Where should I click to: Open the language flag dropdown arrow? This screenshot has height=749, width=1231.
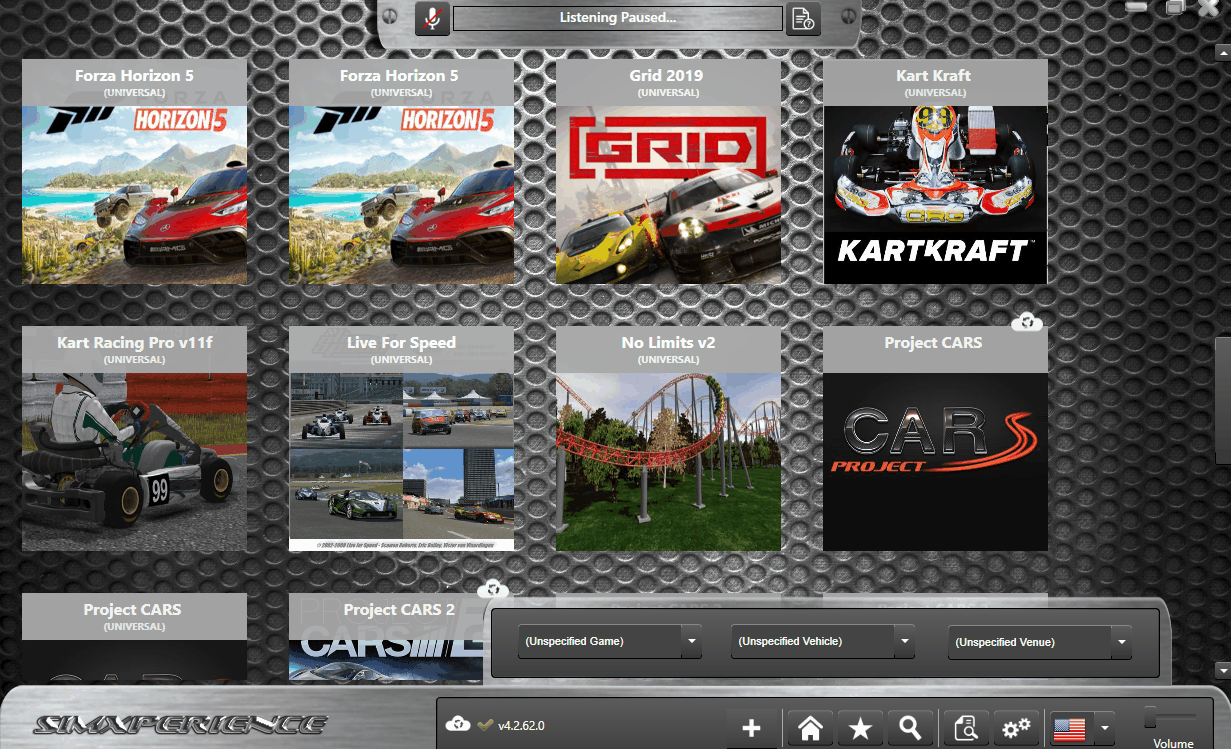1104,729
